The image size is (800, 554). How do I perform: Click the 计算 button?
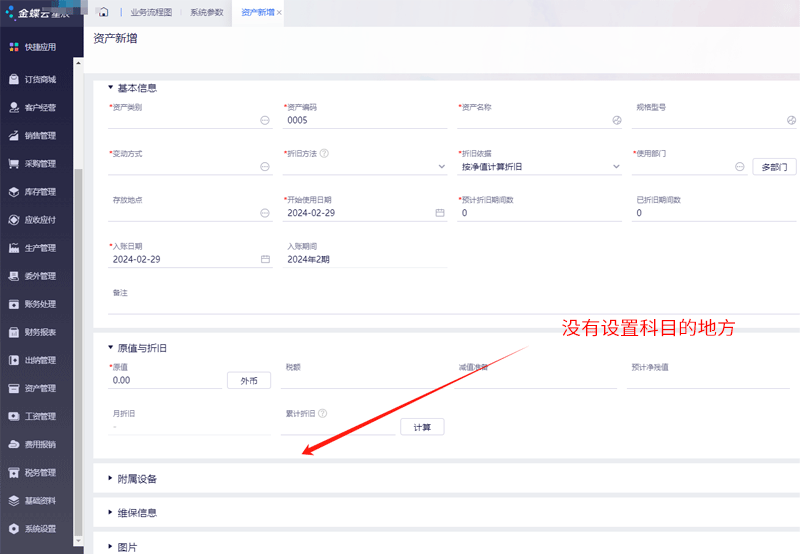pyautogui.click(x=422, y=427)
